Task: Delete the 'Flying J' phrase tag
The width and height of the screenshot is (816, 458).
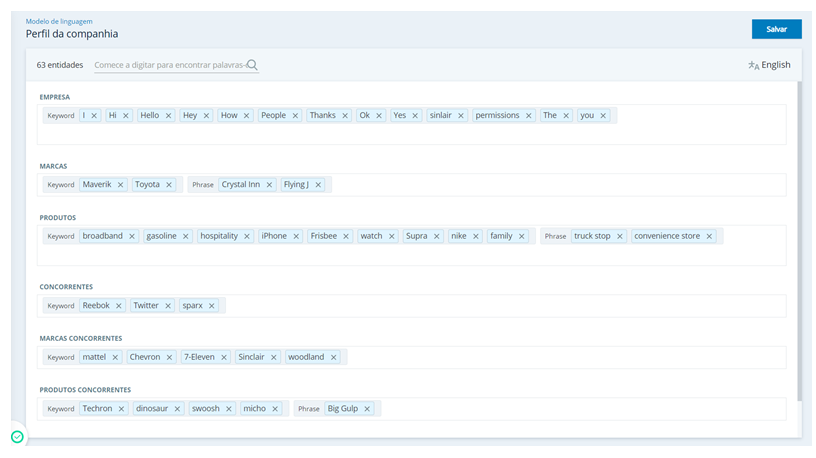Action: pyautogui.click(x=318, y=185)
